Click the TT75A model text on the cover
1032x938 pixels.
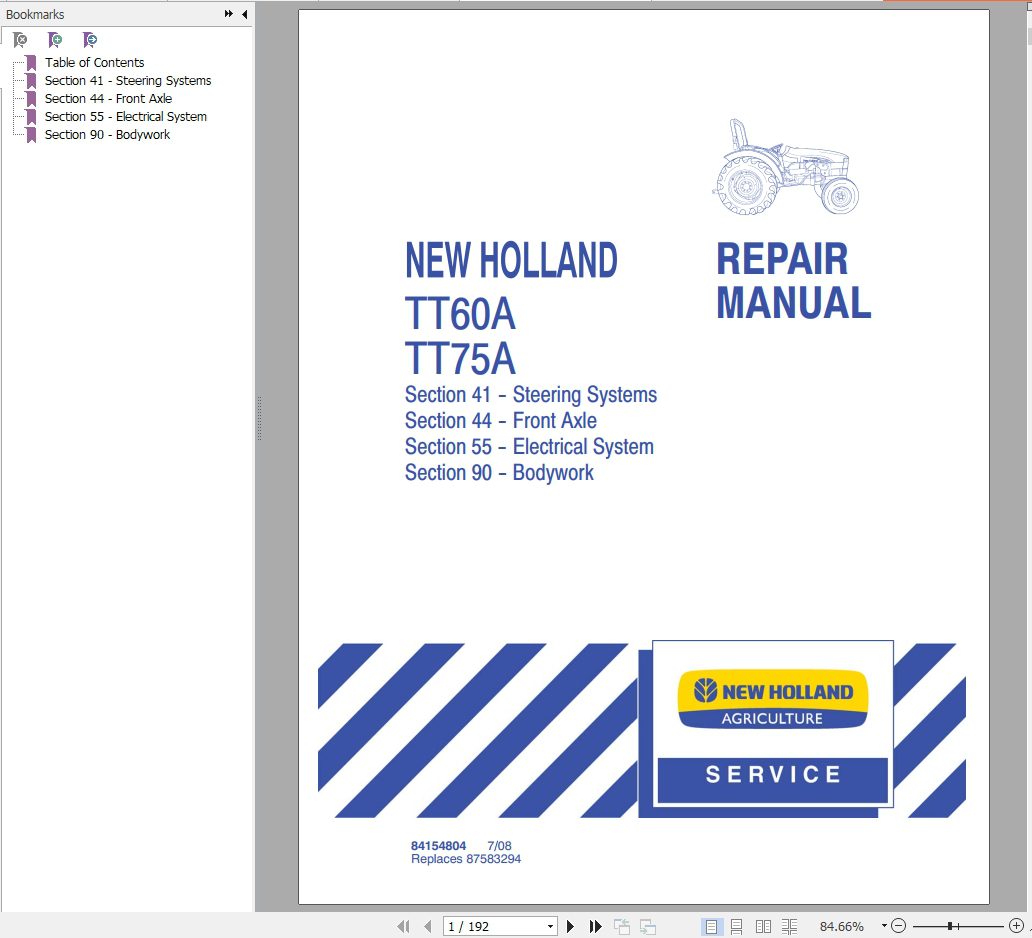pyautogui.click(x=460, y=358)
